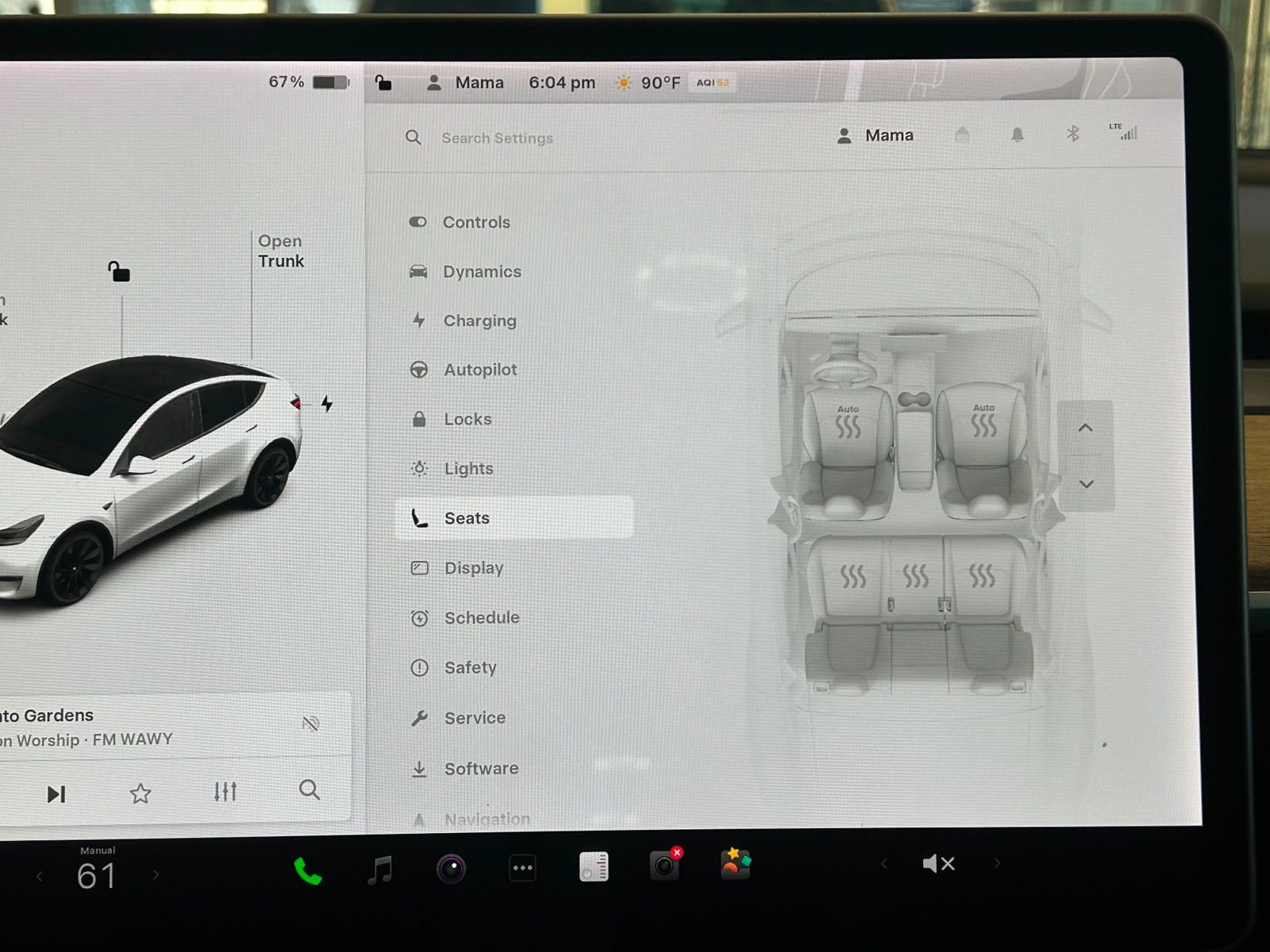This screenshot has height=952, width=1270.
Task: Select the Display settings menu
Action: (x=473, y=568)
